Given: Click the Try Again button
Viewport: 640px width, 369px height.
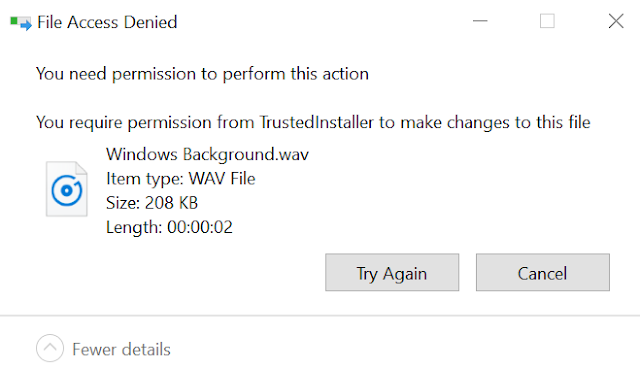Looking at the screenshot, I should click(392, 272).
